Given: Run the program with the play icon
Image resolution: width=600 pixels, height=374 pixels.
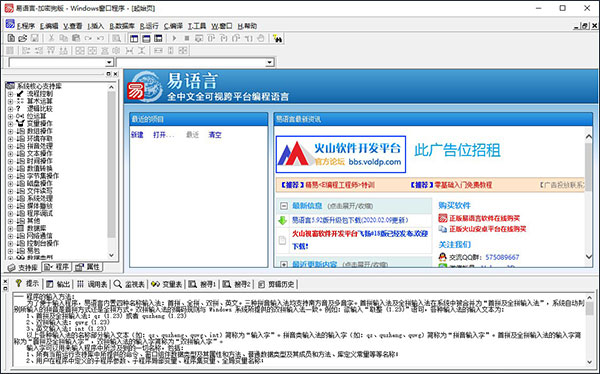Looking at the screenshot, I should 174,38.
